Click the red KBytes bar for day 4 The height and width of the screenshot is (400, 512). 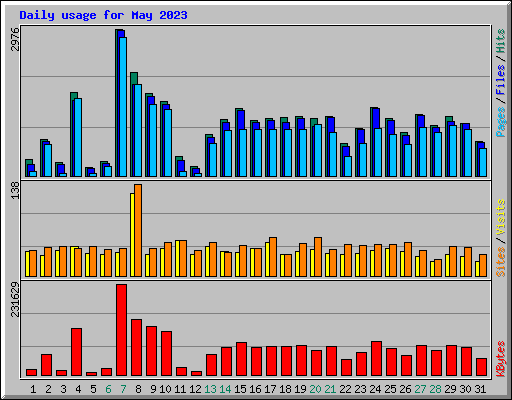pyautogui.click(x=77, y=352)
